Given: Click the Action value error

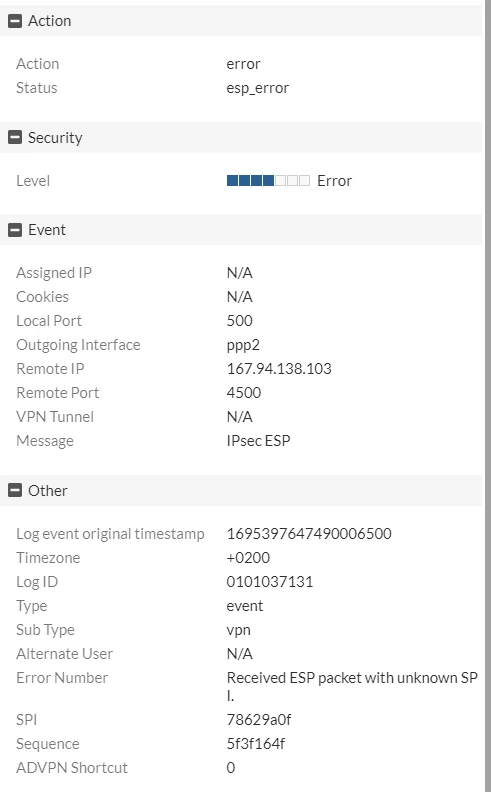Looking at the screenshot, I should coord(243,64).
